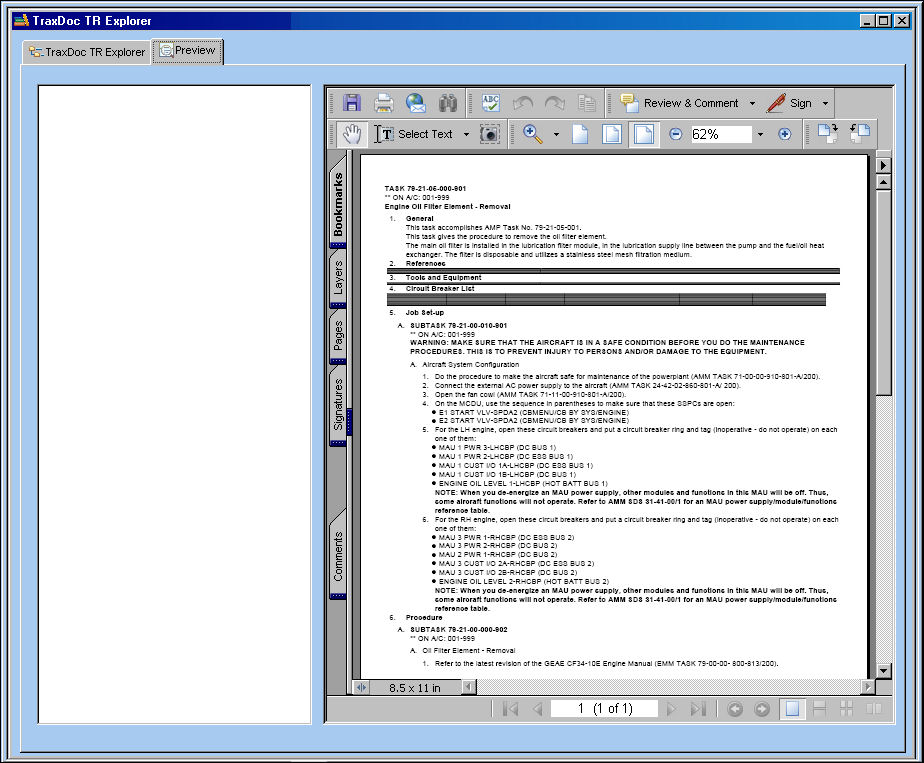Open the Comments side tab

(338, 555)
